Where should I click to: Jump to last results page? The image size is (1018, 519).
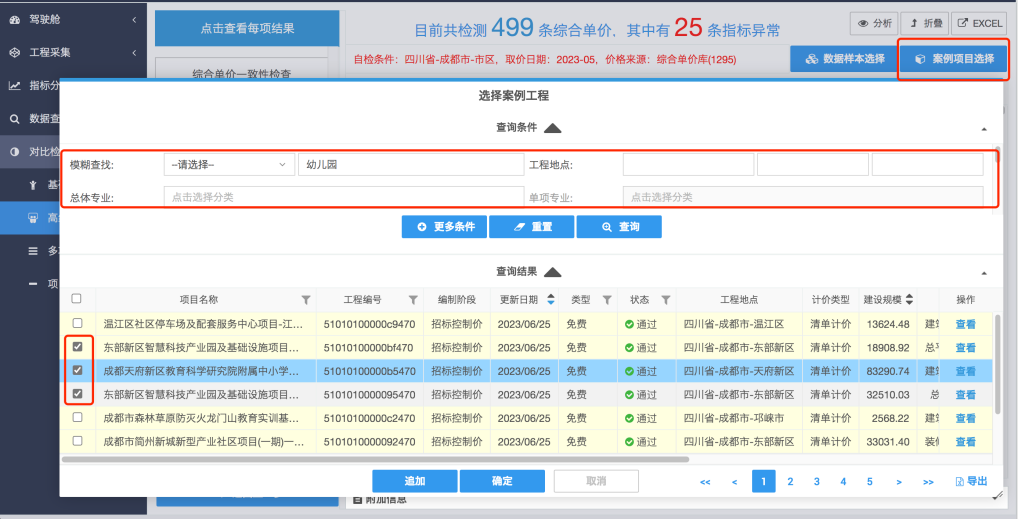(928, 482)
